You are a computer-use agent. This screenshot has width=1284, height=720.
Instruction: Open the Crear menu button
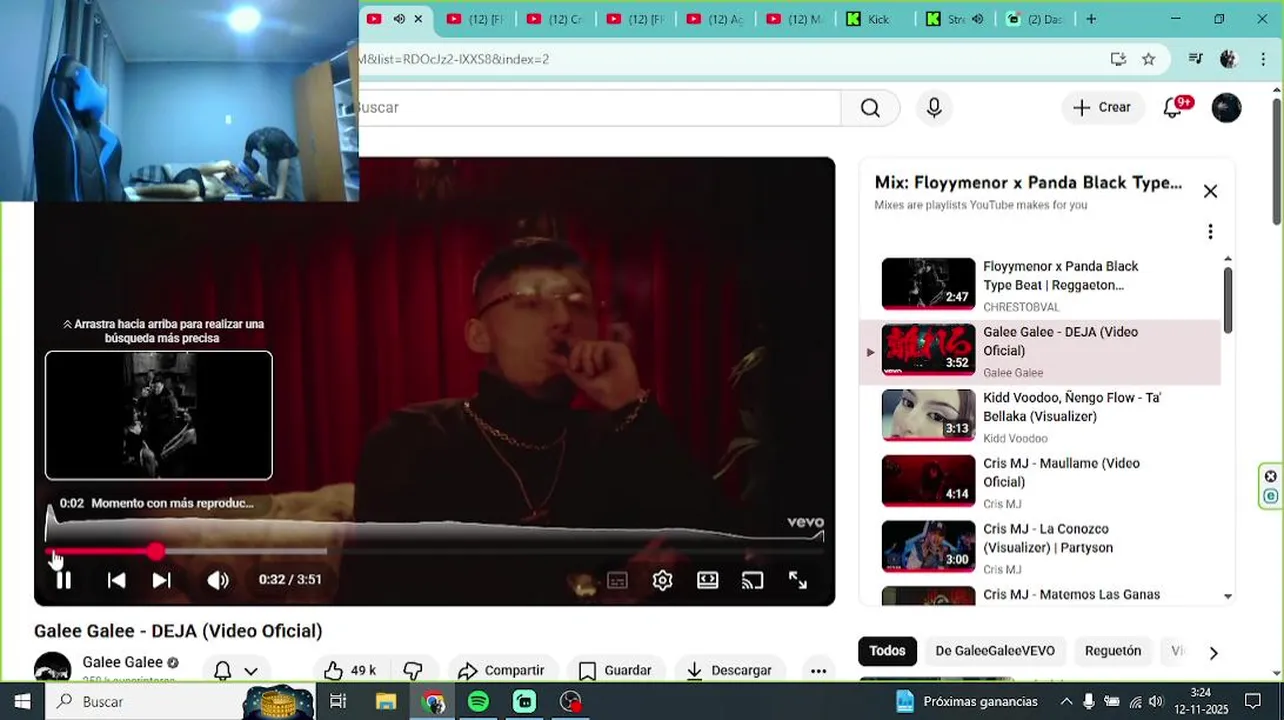(1102, 108)
